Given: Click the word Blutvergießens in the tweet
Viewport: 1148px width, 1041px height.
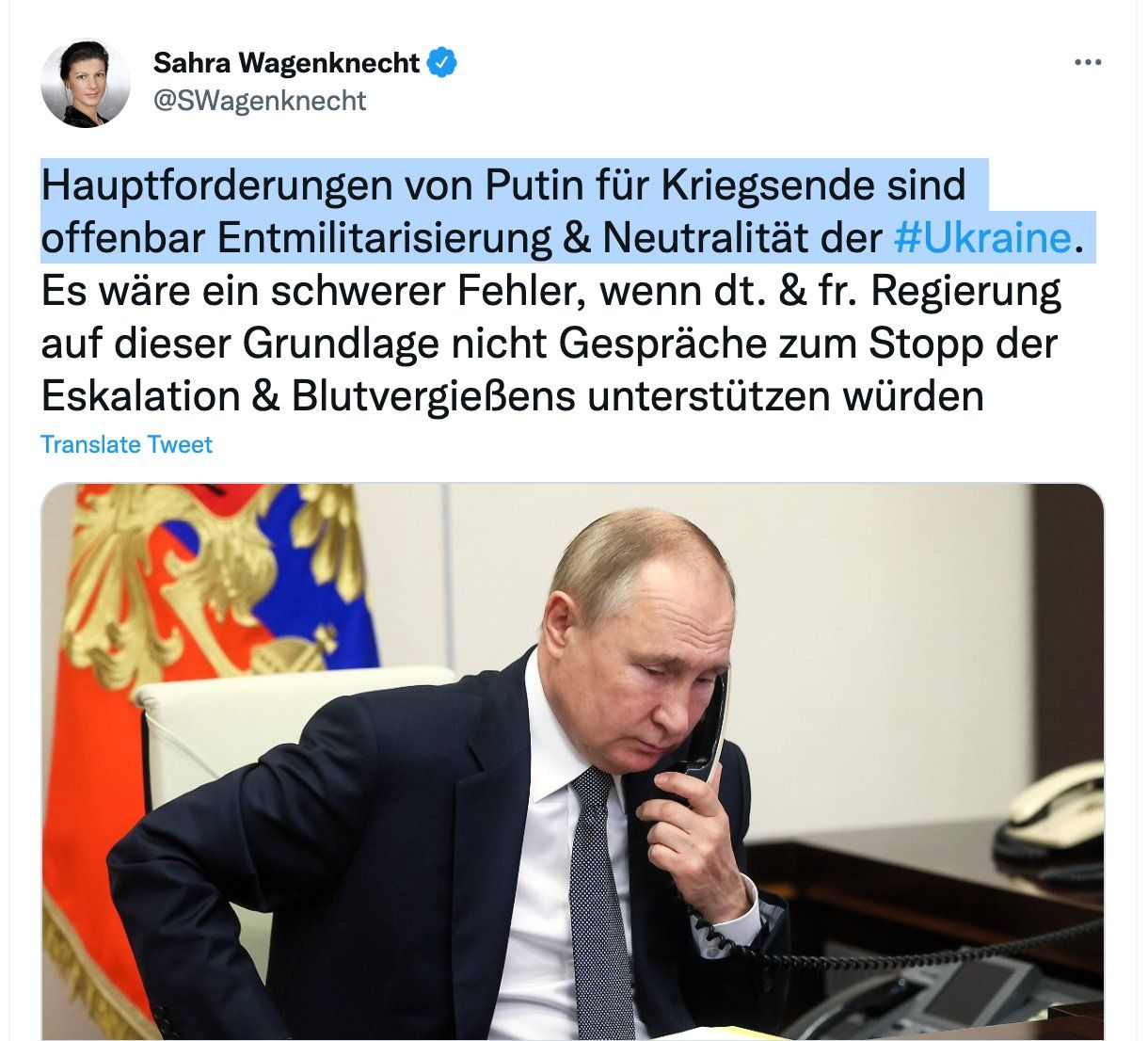Looking at the screenshot, I should 433,397.
